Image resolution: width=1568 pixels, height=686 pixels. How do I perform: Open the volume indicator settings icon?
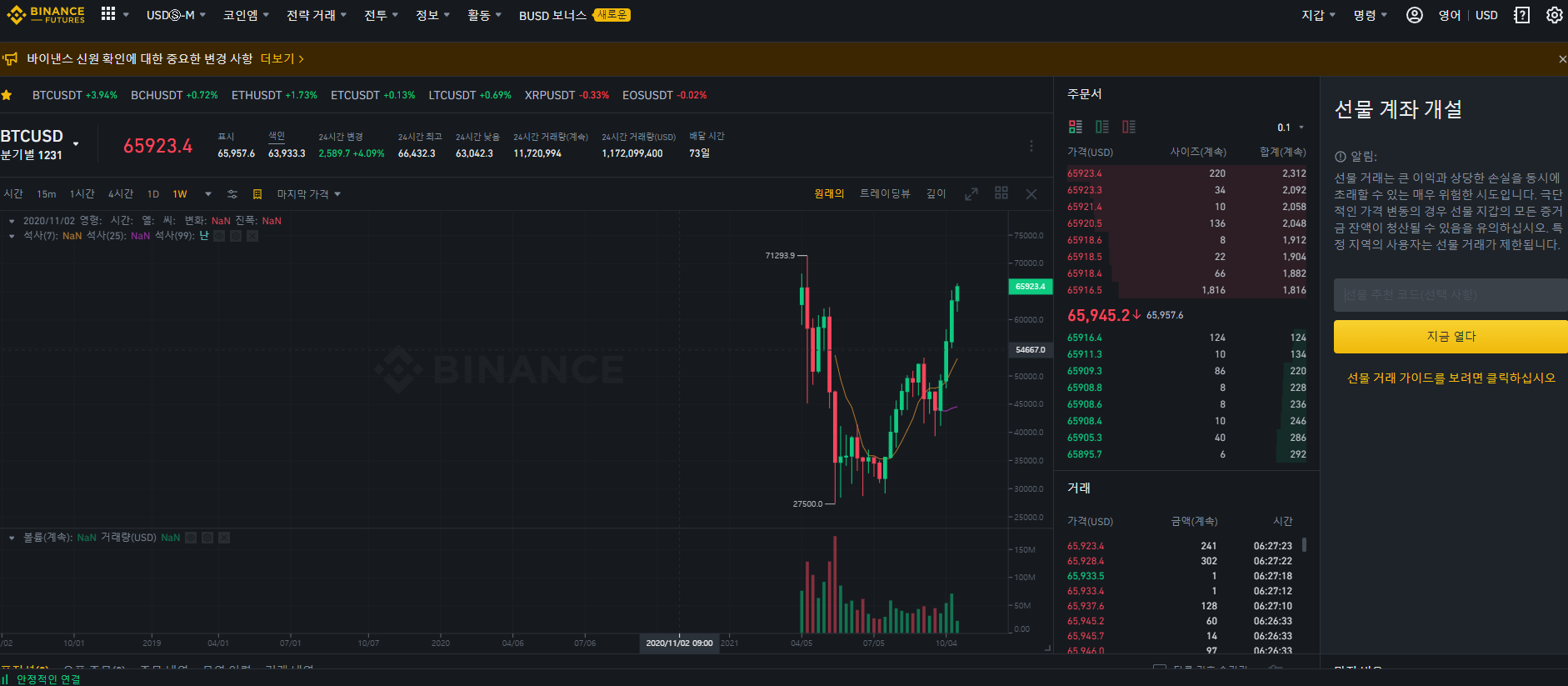(x=207, y=538)
